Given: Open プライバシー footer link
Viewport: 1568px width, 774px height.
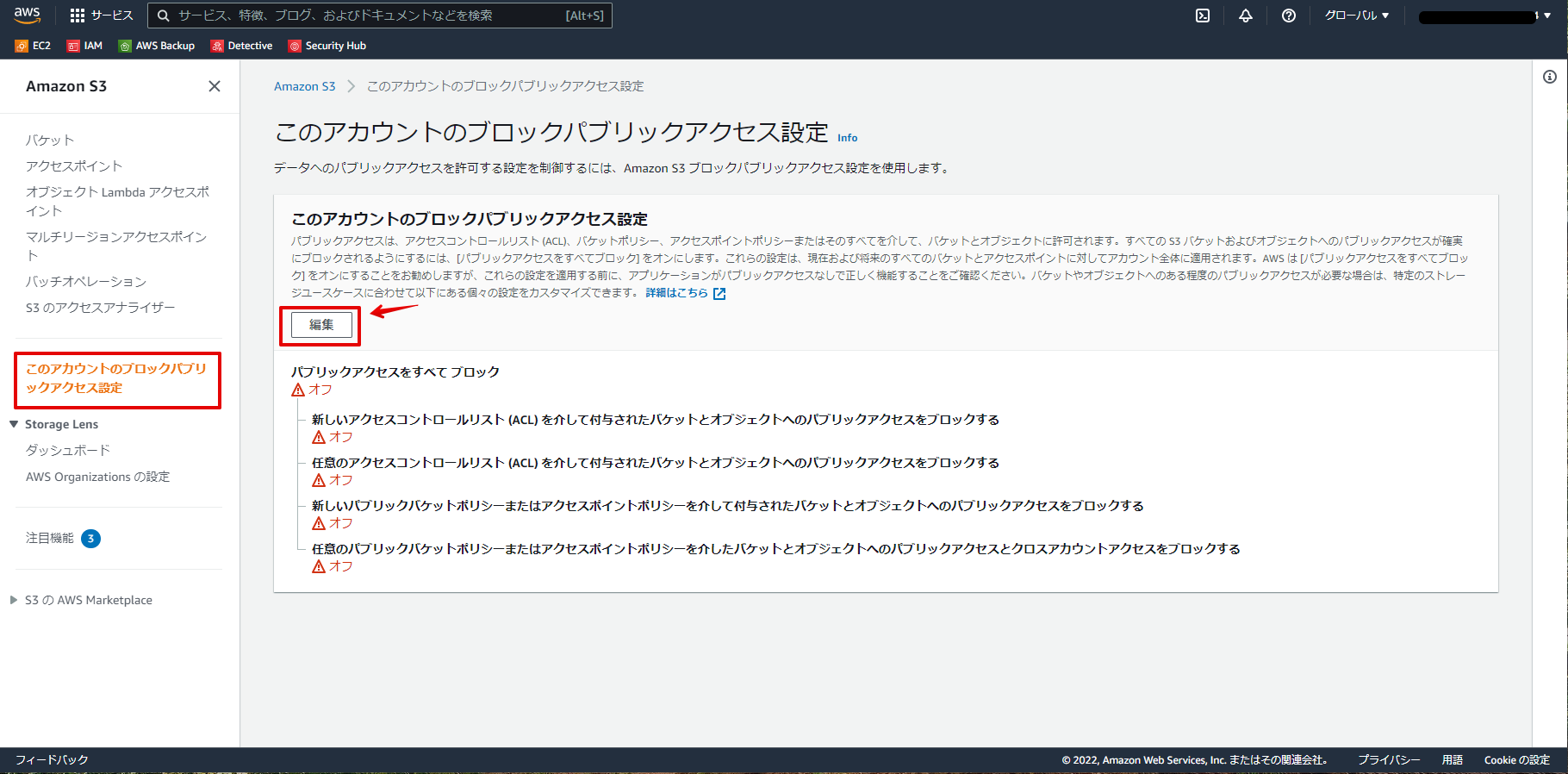Looking at the screenshot, I should click(1389, 760).
